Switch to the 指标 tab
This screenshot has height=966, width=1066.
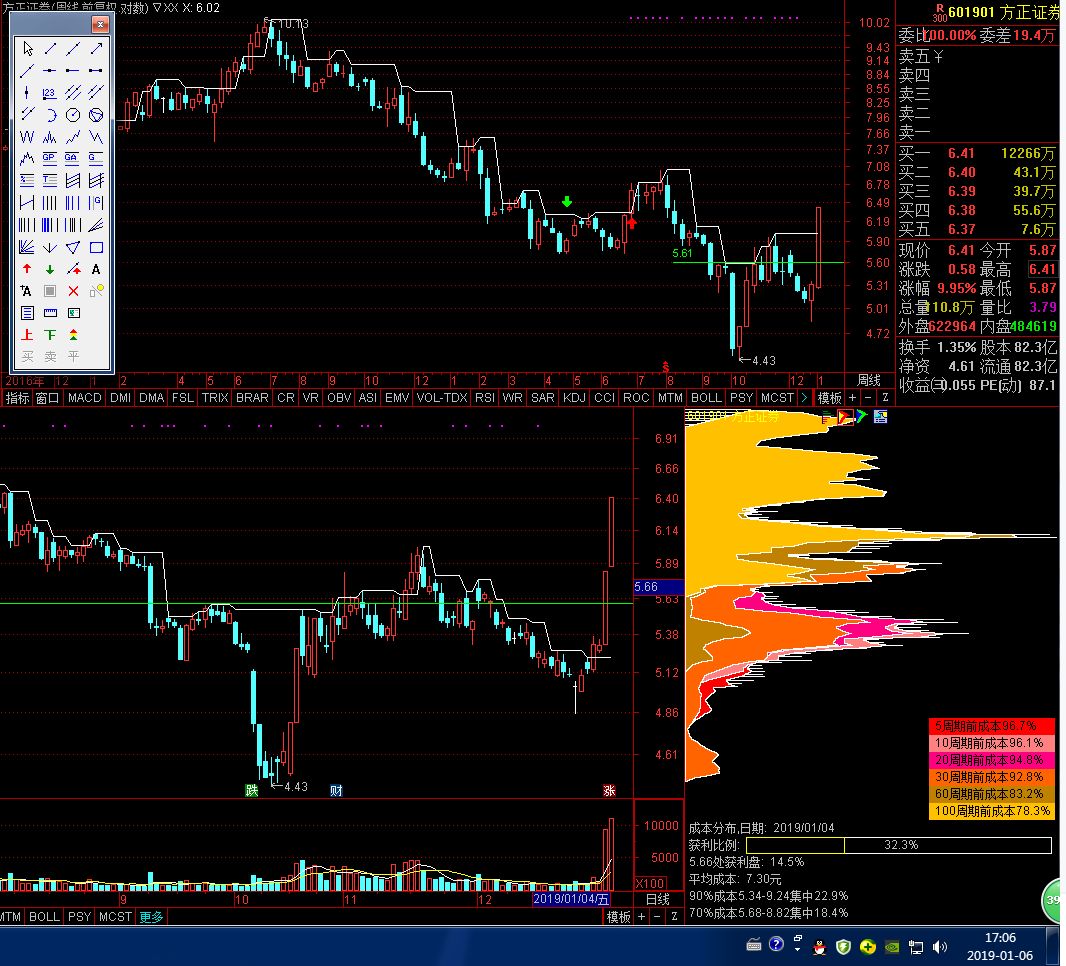pyautogui.click(x=17, y=398)
